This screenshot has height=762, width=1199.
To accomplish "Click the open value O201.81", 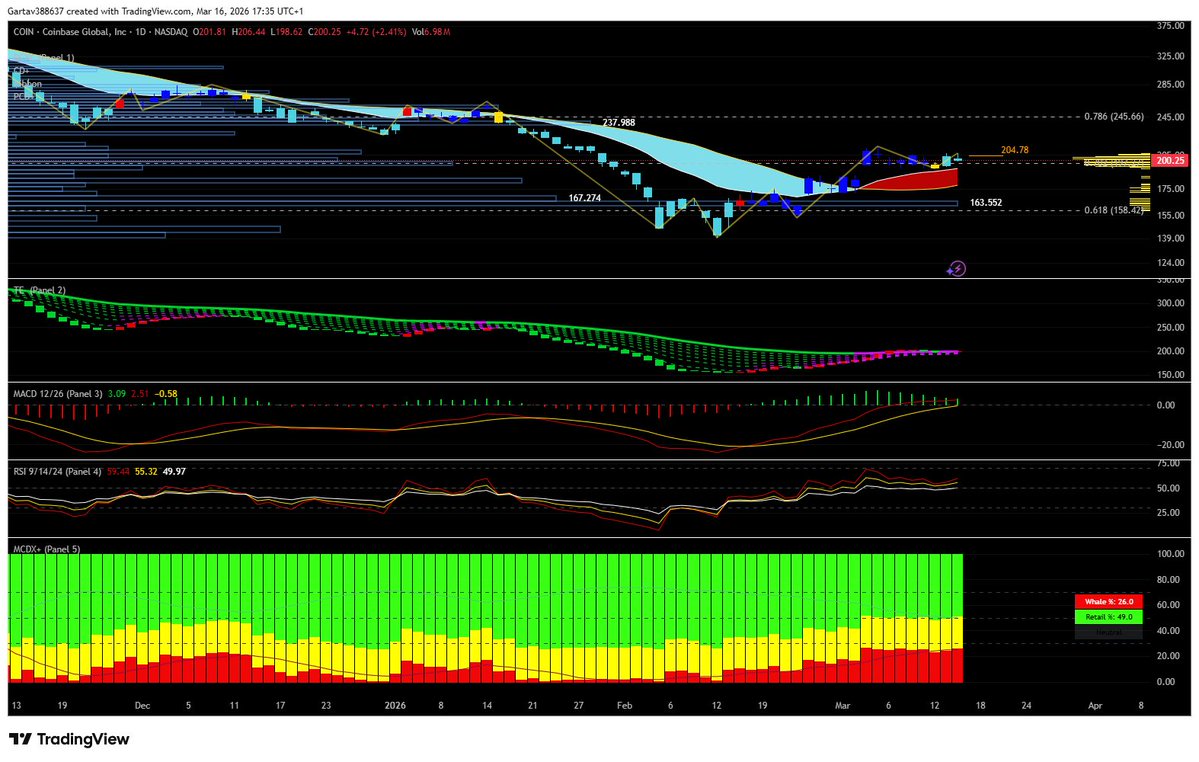I will click(x=209, y=32).
